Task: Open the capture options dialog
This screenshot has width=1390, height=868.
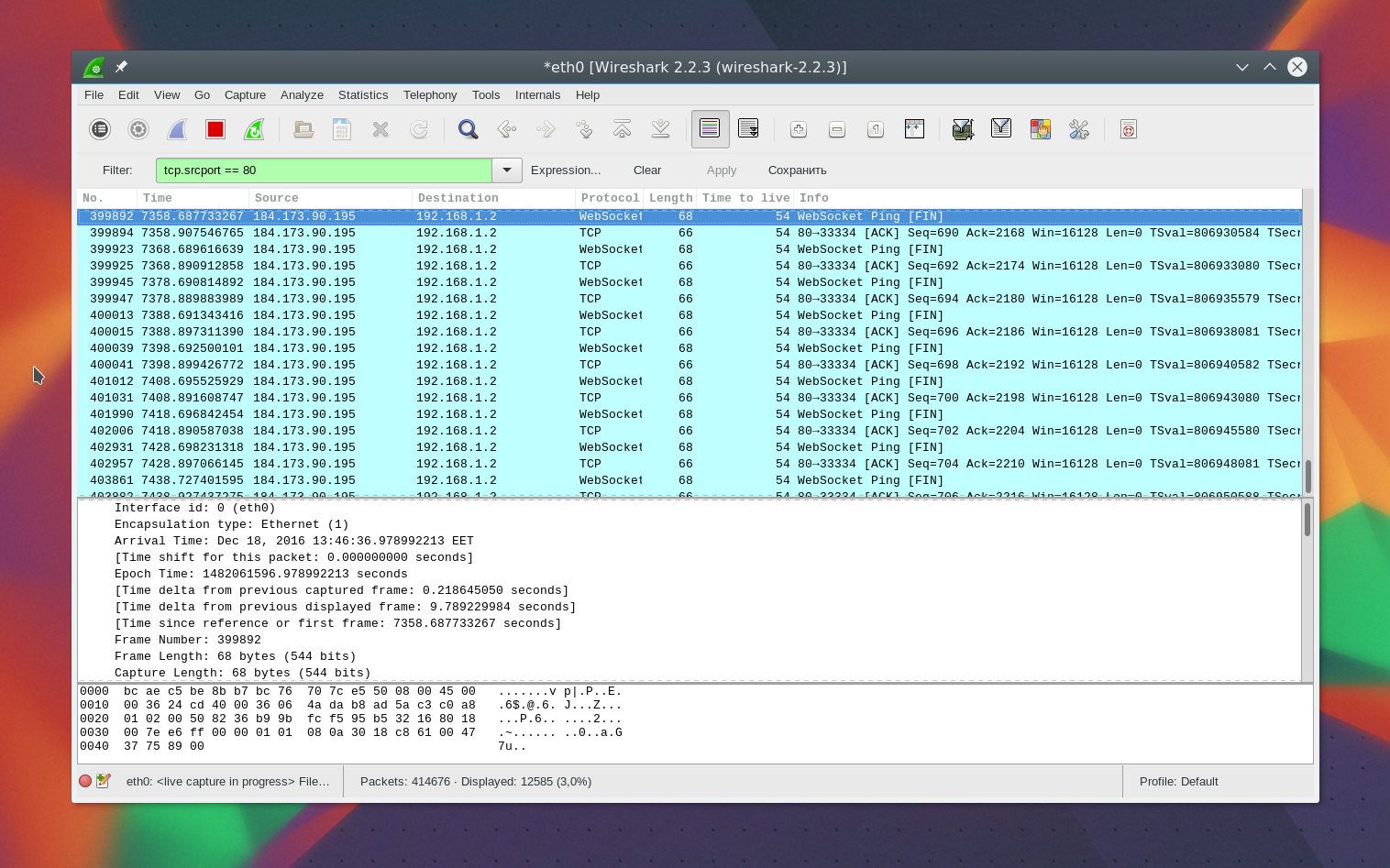Action: tap(138, 128)
